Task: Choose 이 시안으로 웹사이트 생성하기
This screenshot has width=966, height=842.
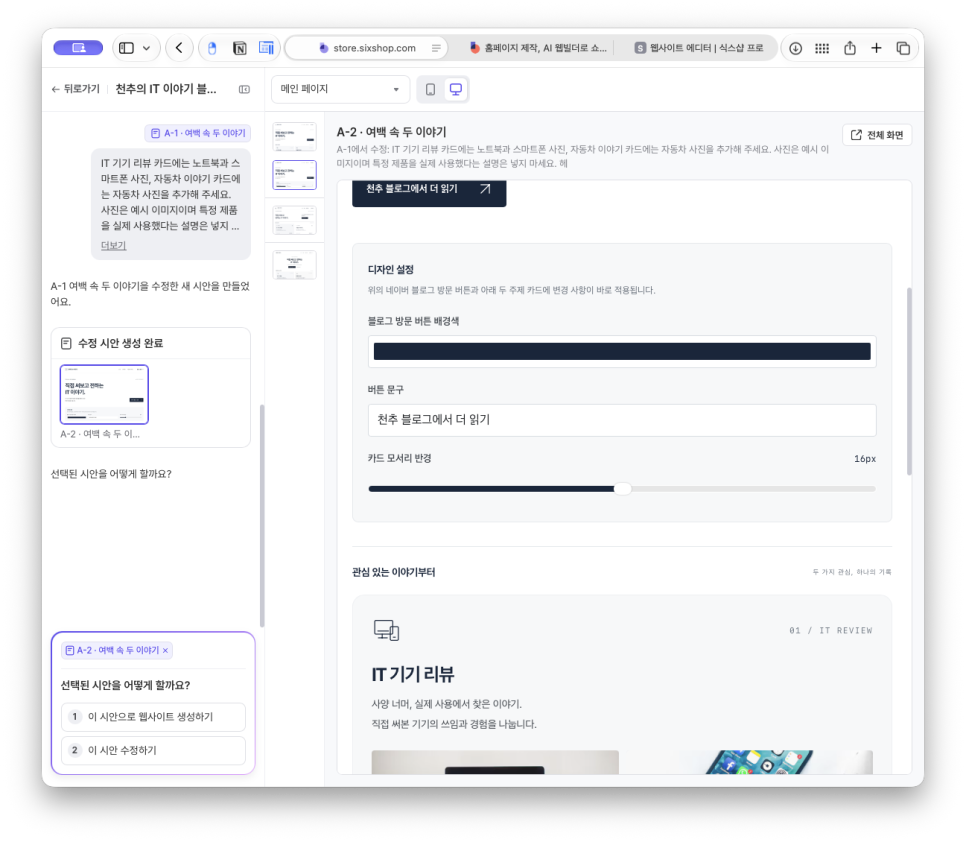Action: (x=153, y=717)
